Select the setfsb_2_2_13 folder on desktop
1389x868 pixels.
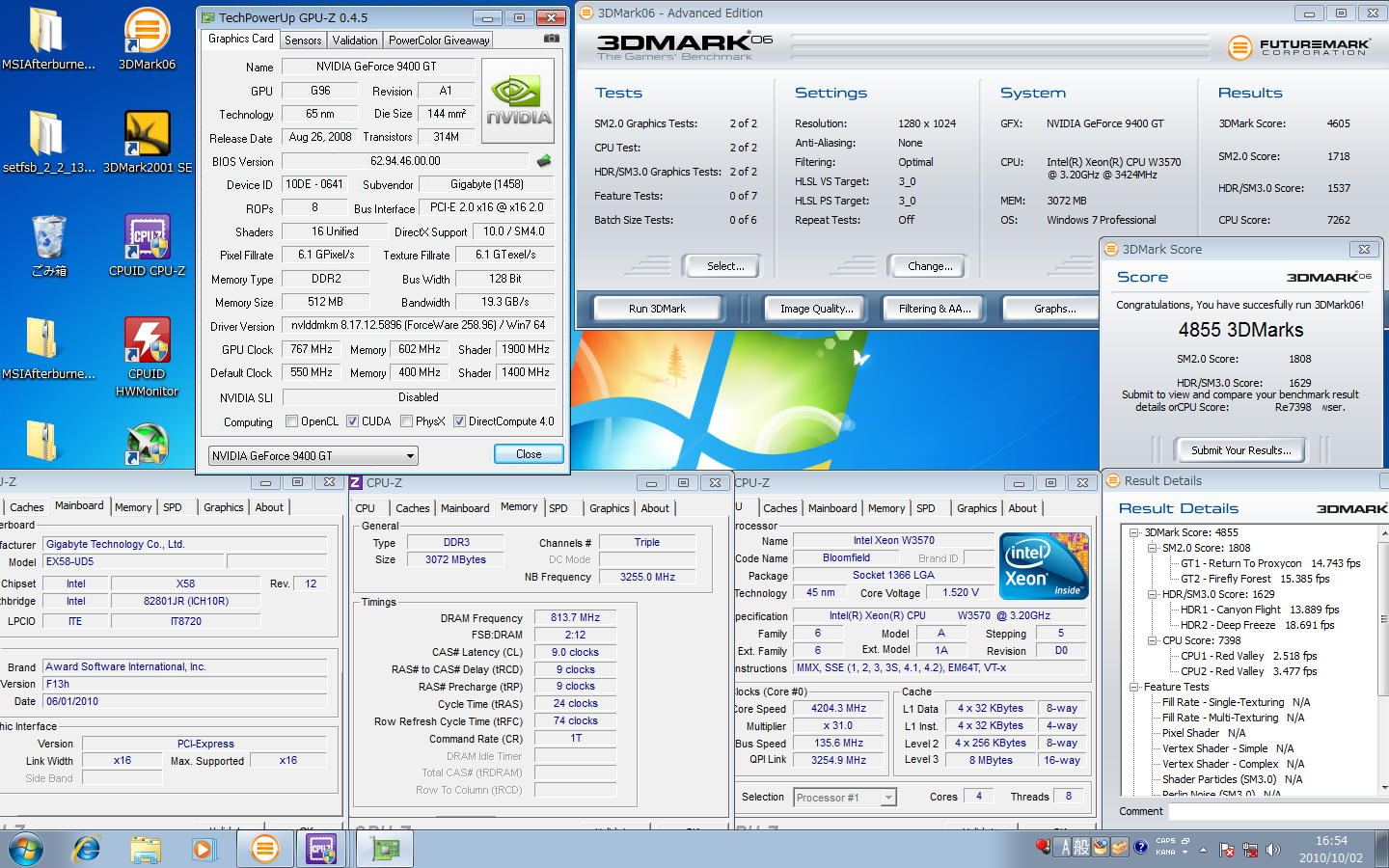click(48, 142)
